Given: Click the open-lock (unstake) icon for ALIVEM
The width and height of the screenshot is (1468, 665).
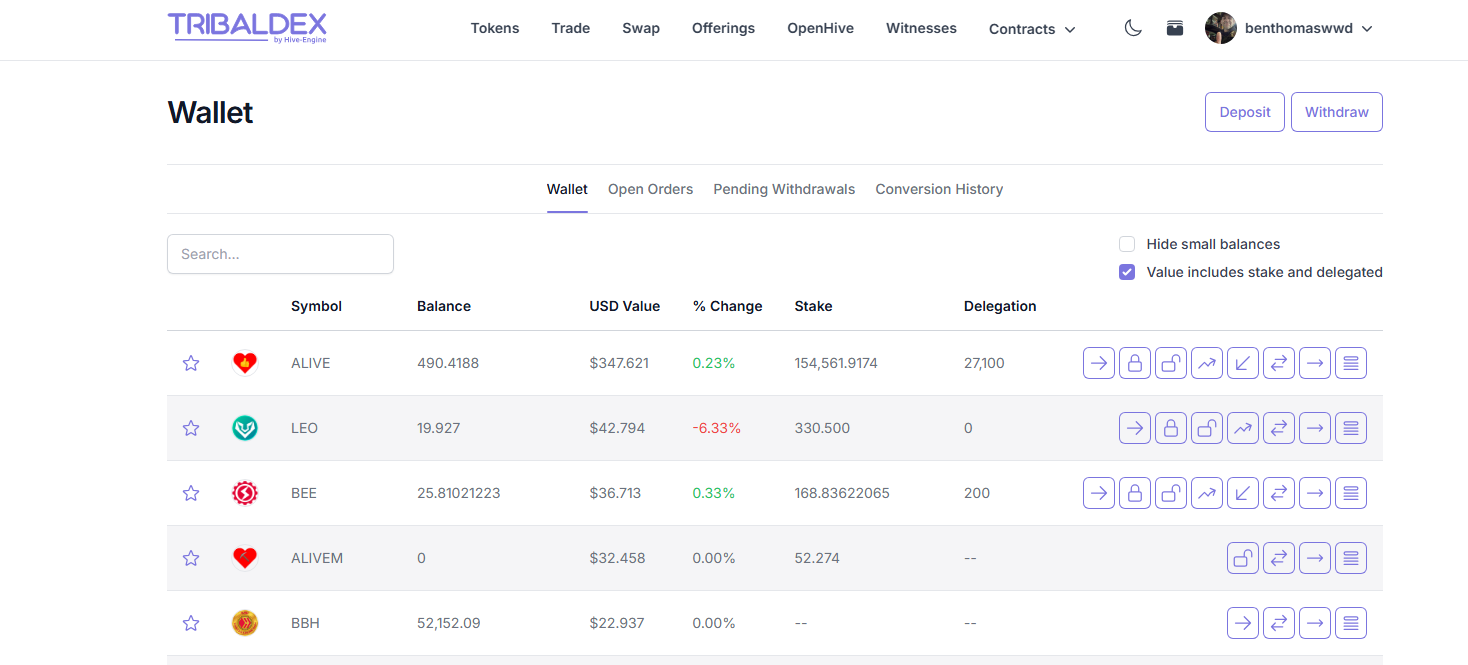Looking at the screenshot, I should (x=1243, y=558).
